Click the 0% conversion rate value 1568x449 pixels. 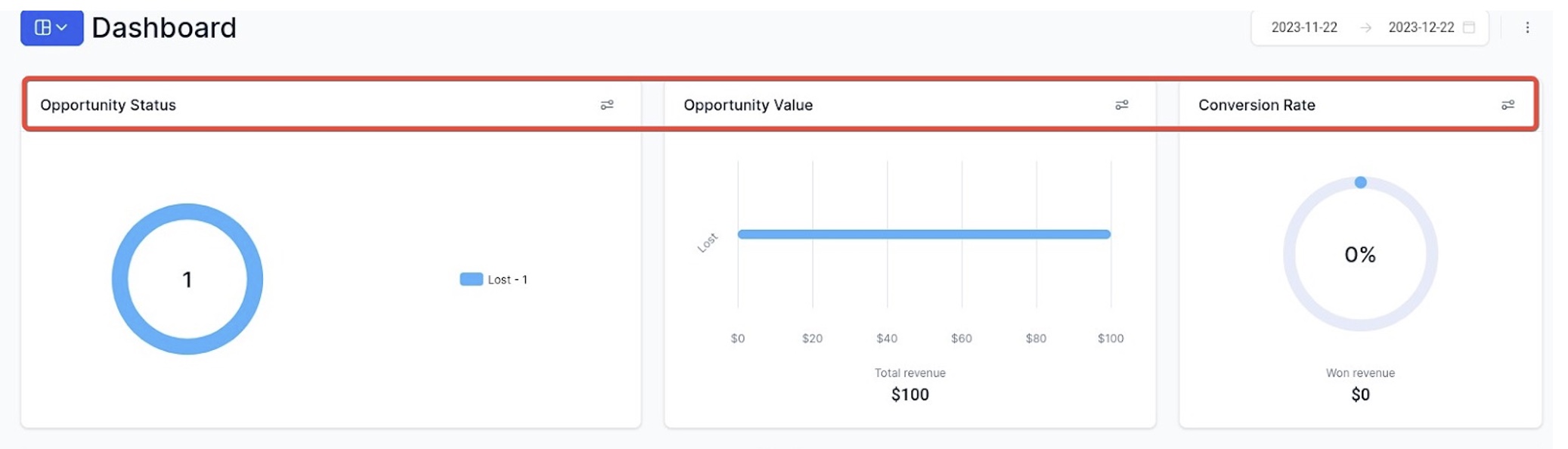(x=1360, y=255)
